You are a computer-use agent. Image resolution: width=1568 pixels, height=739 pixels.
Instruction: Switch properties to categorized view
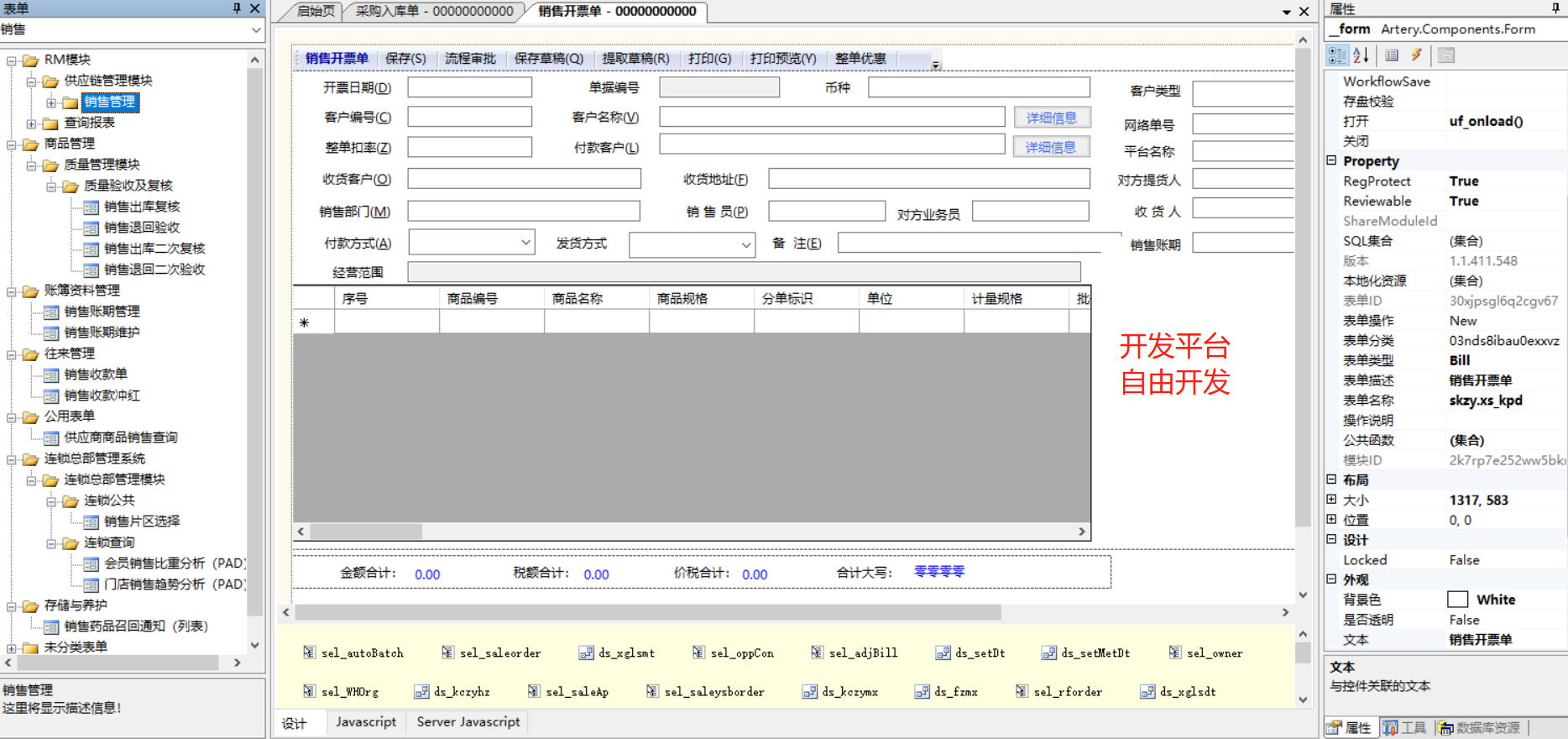[1336, 55]
